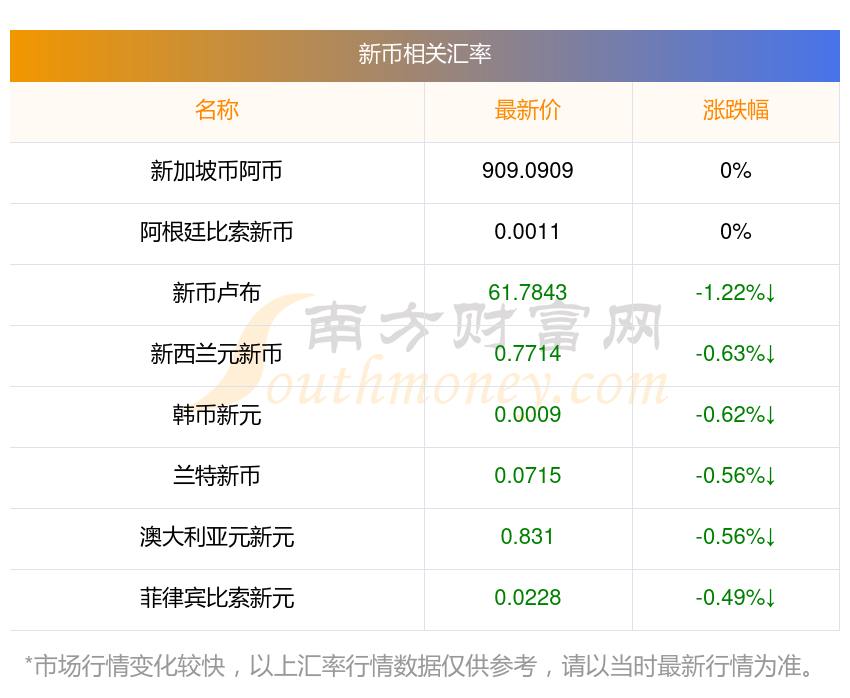Click the 0% change for 阿根廷比索新币
This screenshot has height=698, width=850.
click(x=736, y=232)
